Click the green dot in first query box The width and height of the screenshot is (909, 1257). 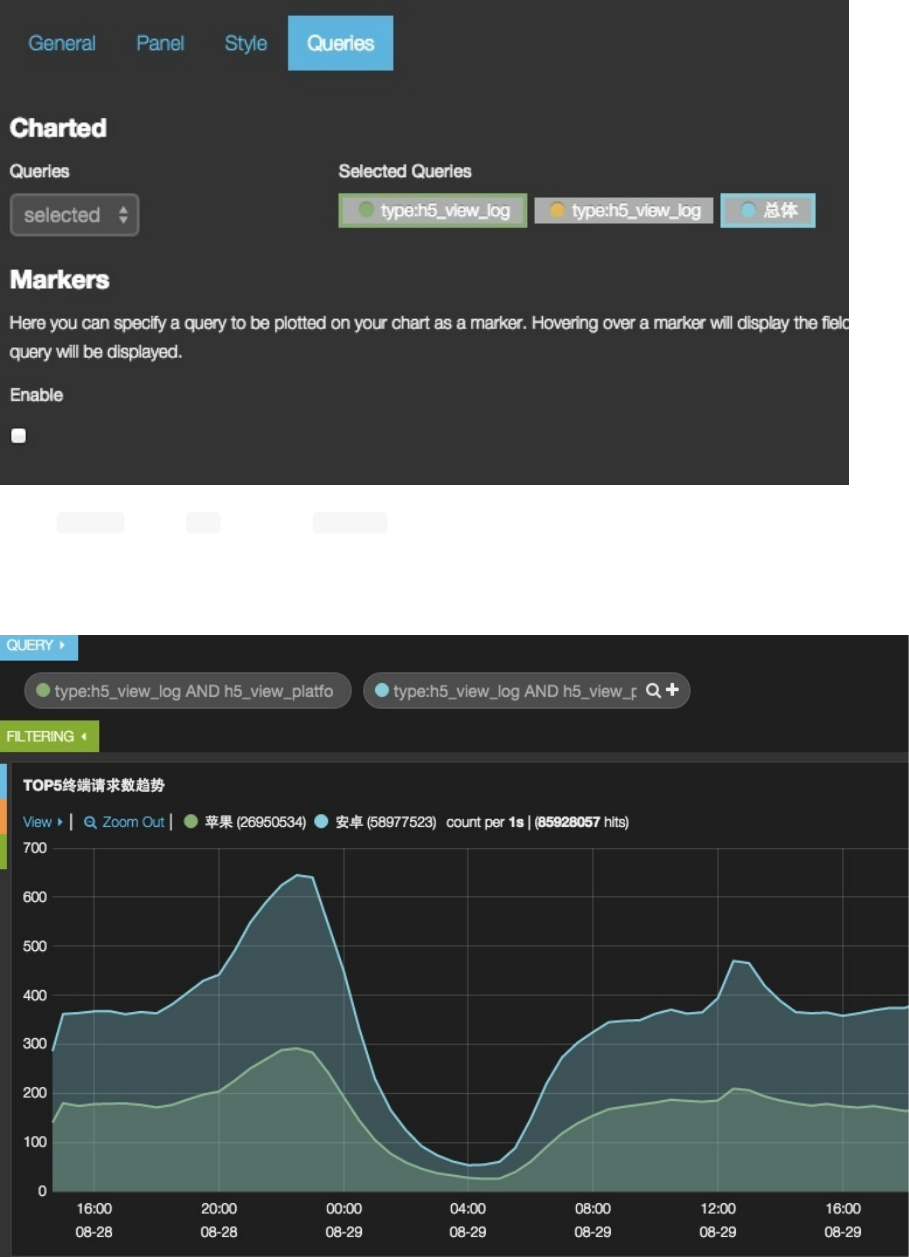coord(43,691)
